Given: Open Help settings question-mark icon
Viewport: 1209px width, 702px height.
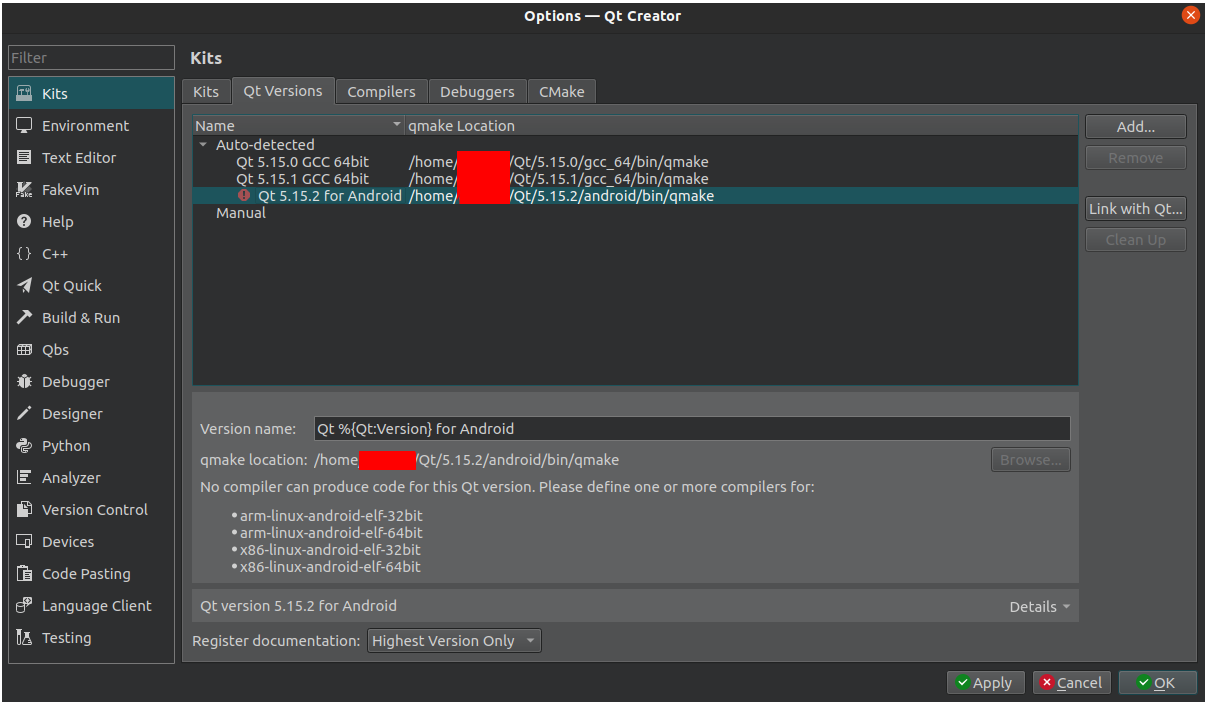Looking at the screenshot, I should click(25, 221).
